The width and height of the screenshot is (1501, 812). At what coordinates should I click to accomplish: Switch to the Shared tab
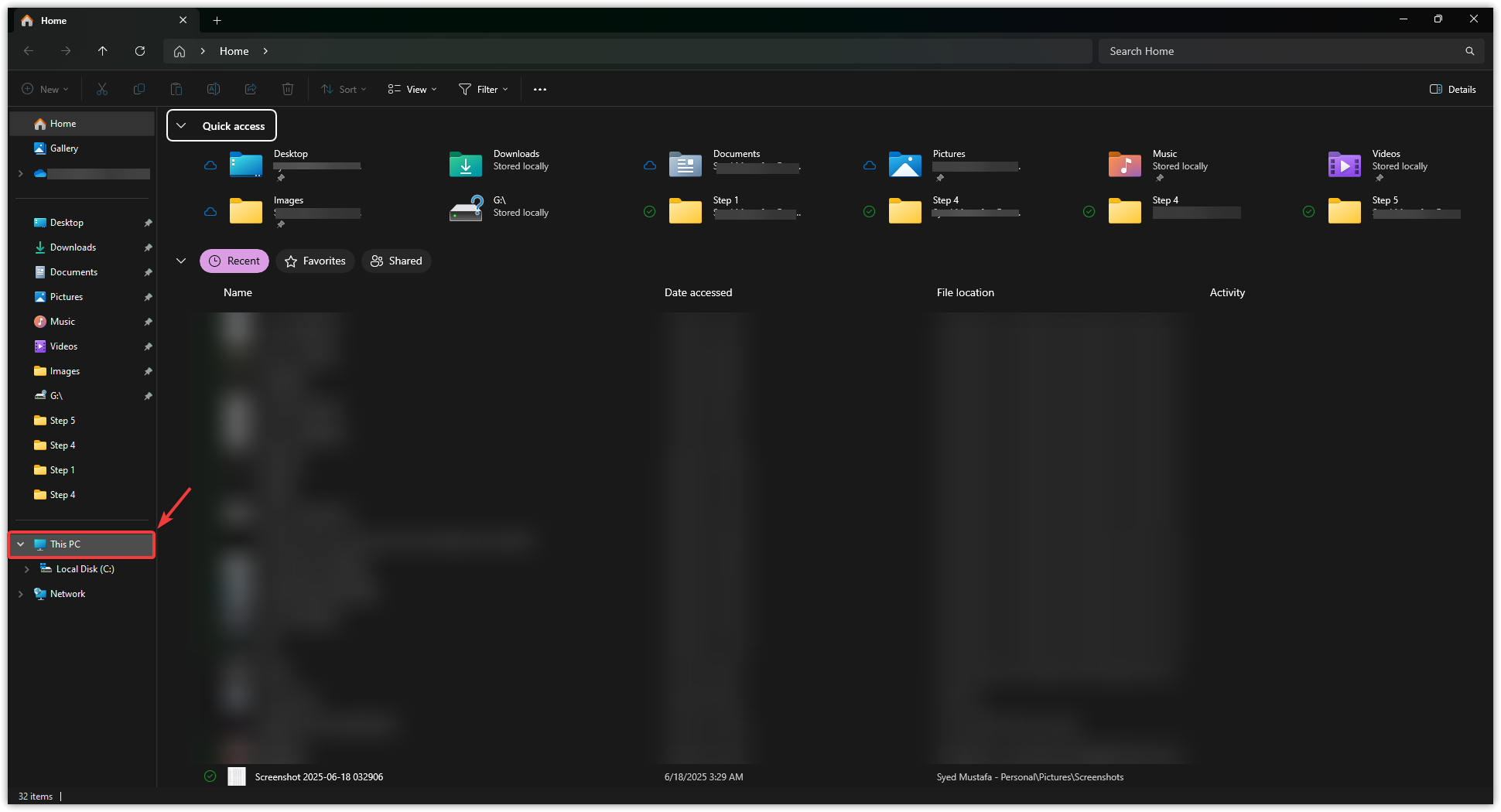pyautogui.click(x=396, y=261)
